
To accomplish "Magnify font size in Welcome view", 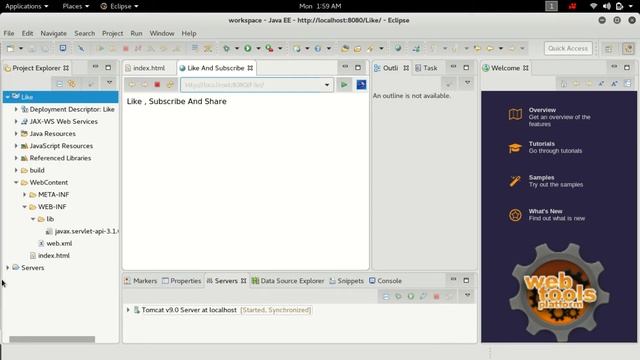I will click(x=614, y=84).
